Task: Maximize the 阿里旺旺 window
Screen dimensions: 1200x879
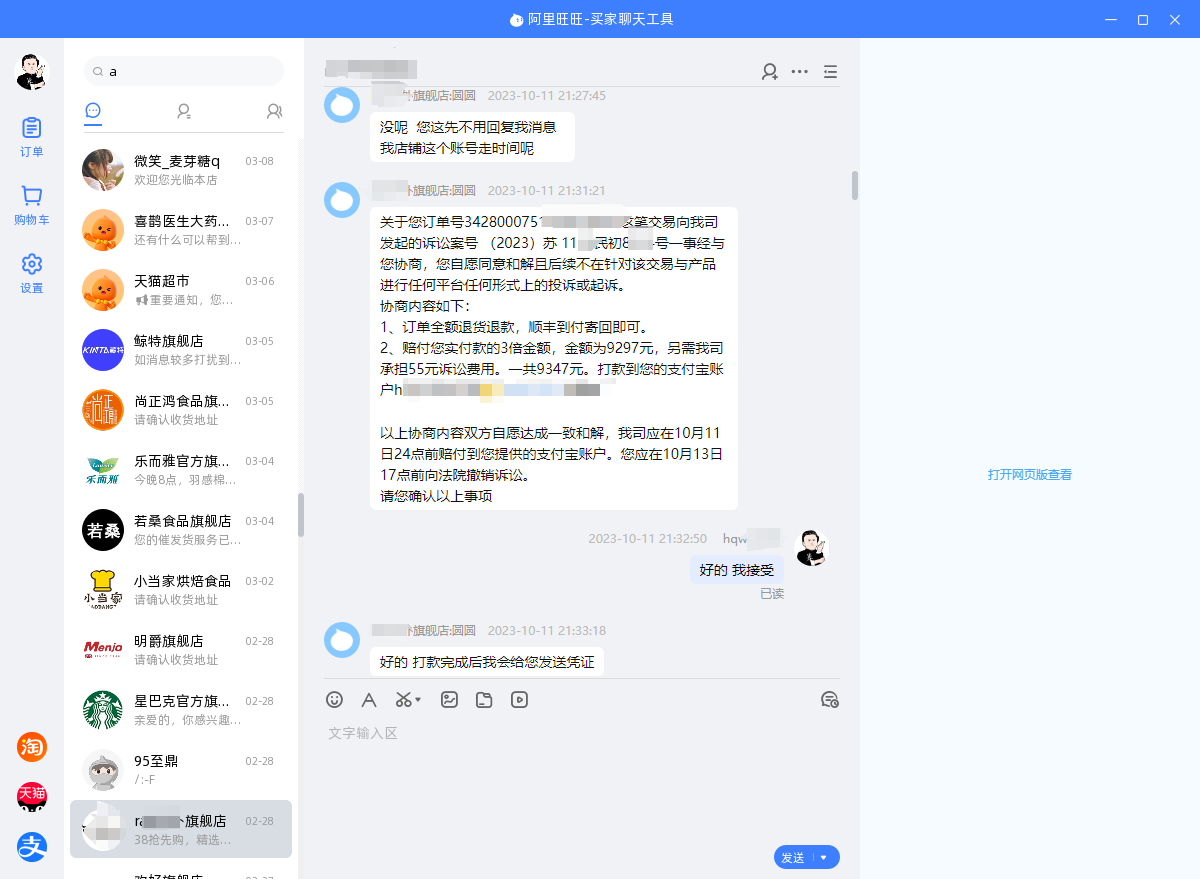Action: [x=1143, y=20]
